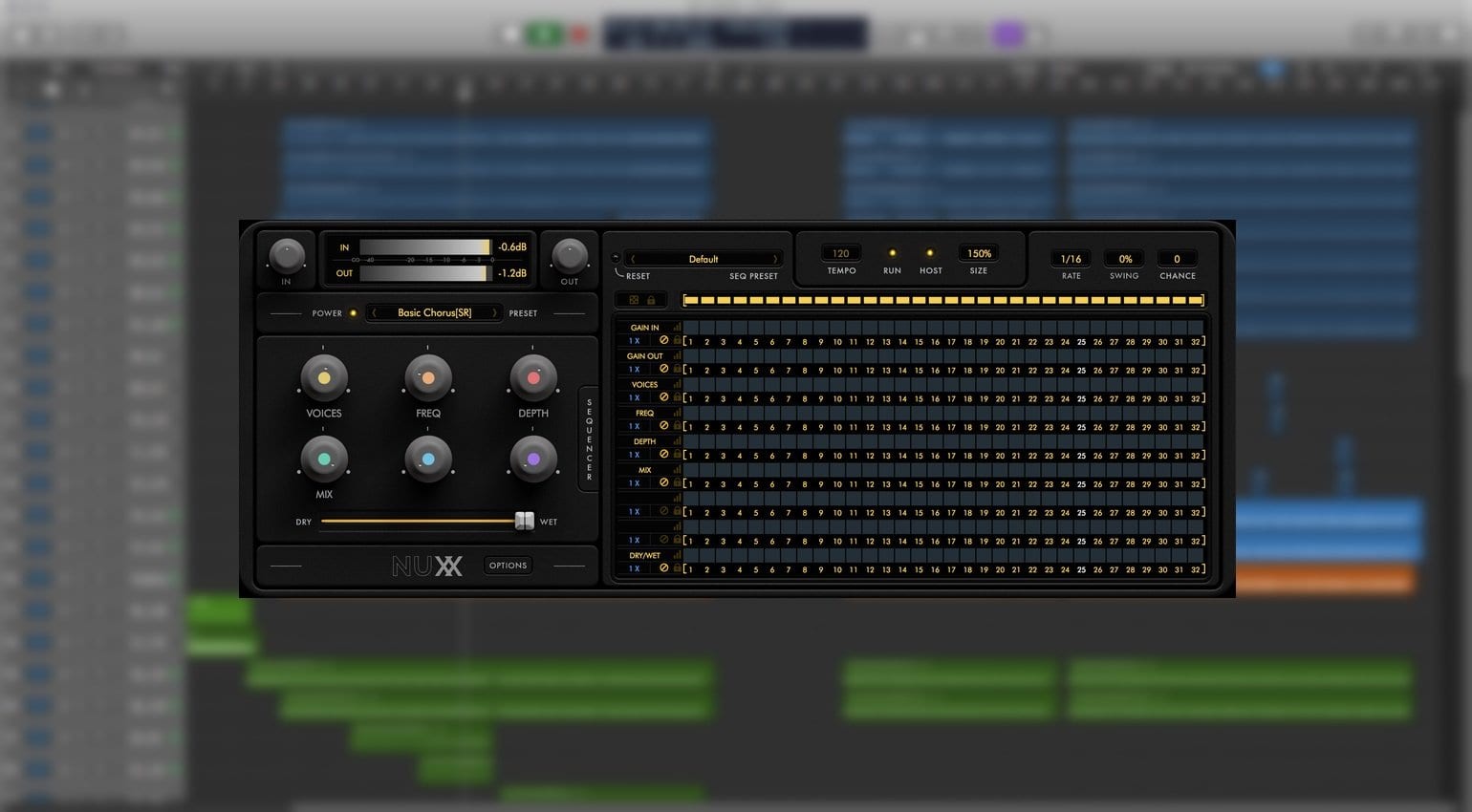Click the IN gain knob
Viewport: 1472px width, 812px height.
[286, 256]
